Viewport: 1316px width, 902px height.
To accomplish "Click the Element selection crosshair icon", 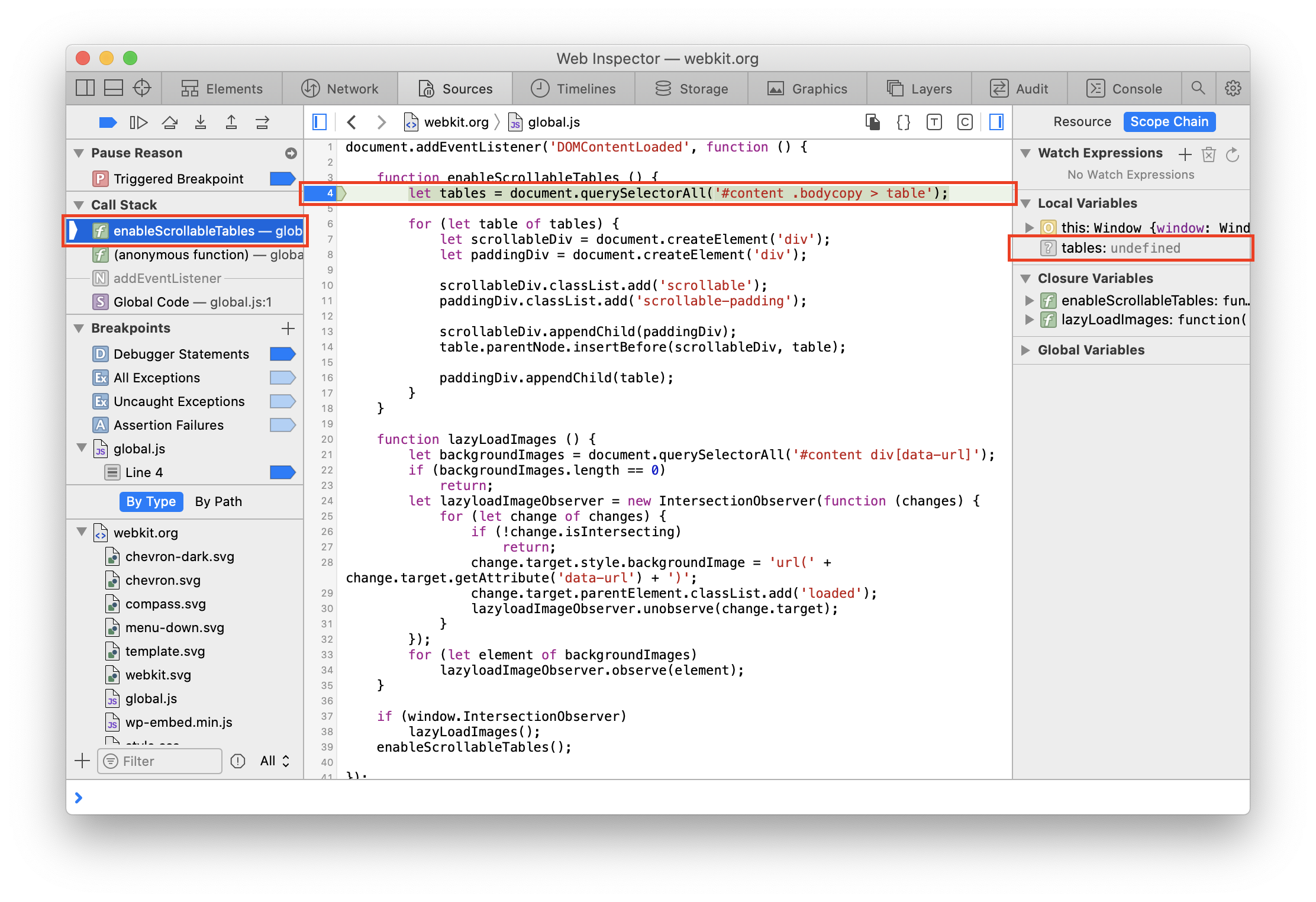I will (142, 88).
